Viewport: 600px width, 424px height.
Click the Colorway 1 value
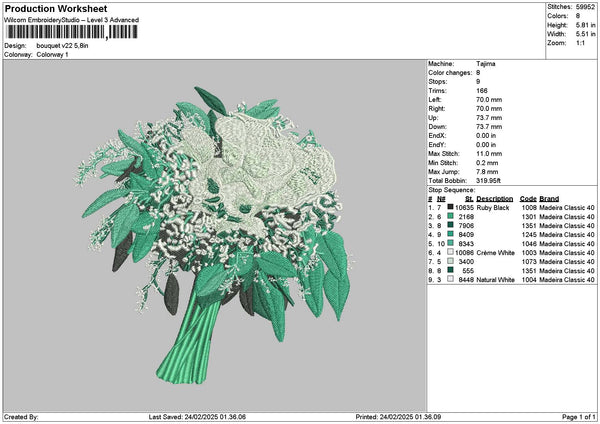[50, 53]
